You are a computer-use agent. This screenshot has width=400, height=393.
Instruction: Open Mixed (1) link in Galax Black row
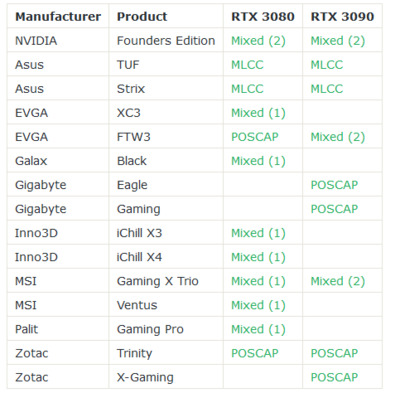258,161
